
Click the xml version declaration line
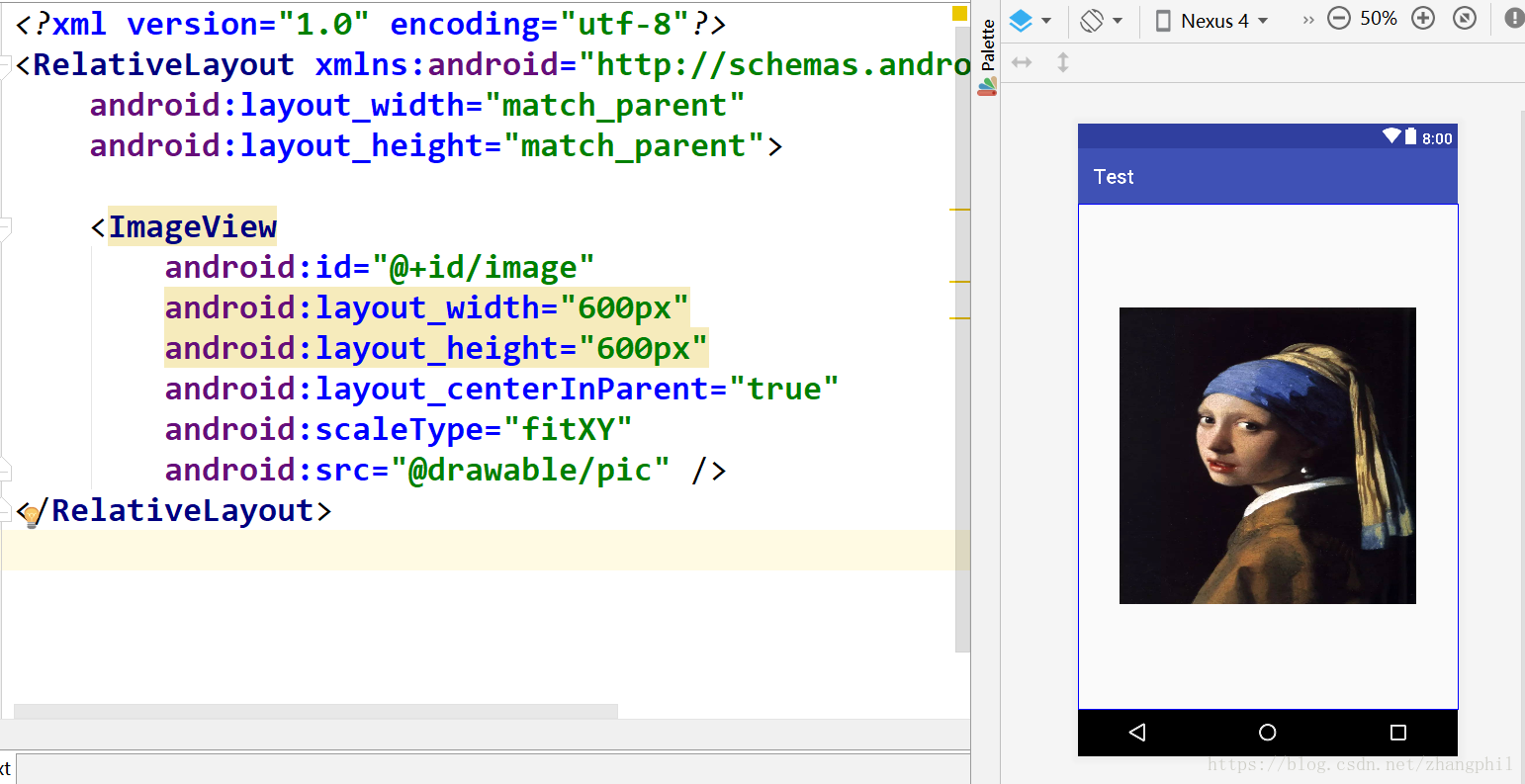(371, 24)
